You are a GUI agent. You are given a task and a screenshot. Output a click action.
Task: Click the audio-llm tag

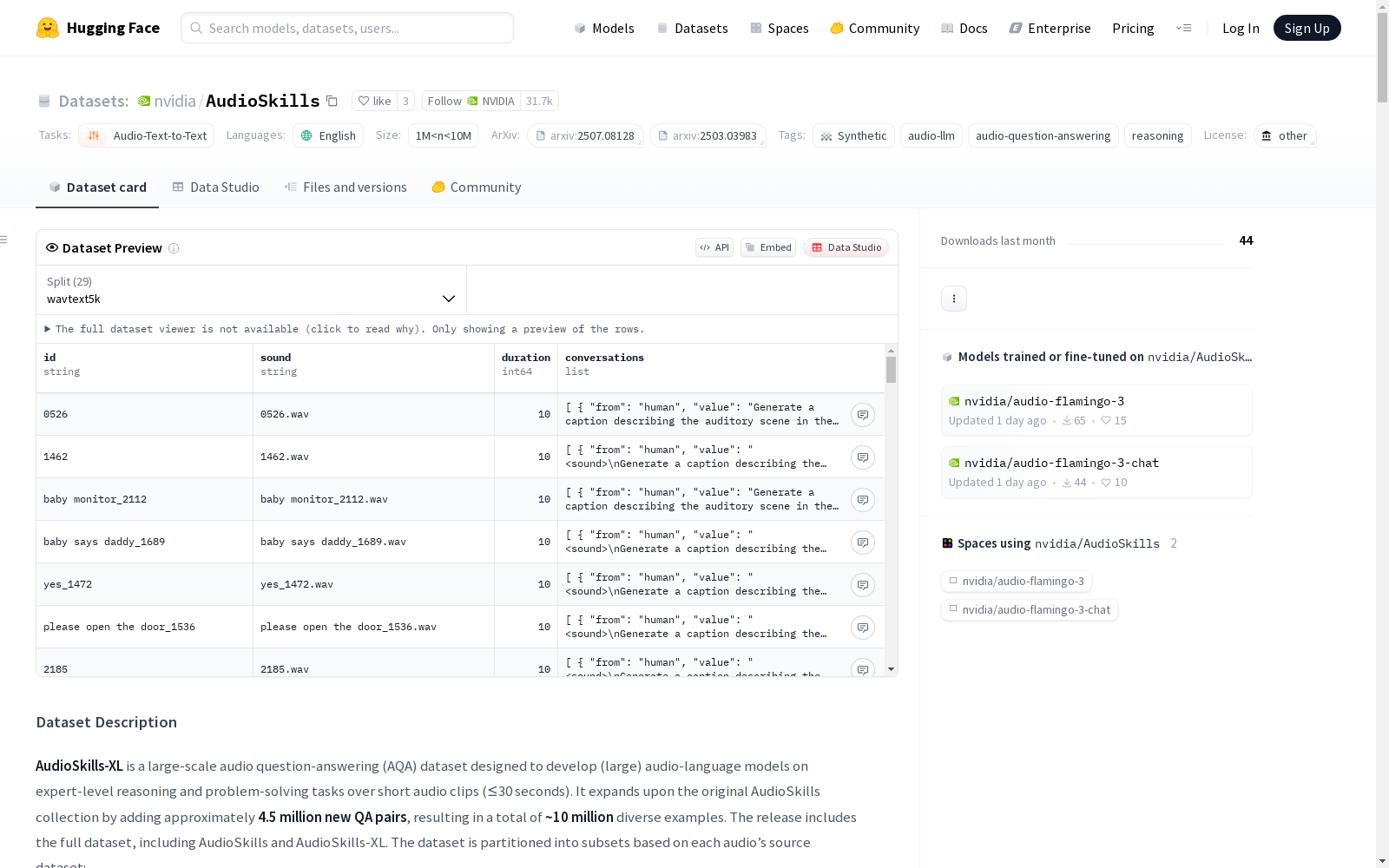coord(931,135)
